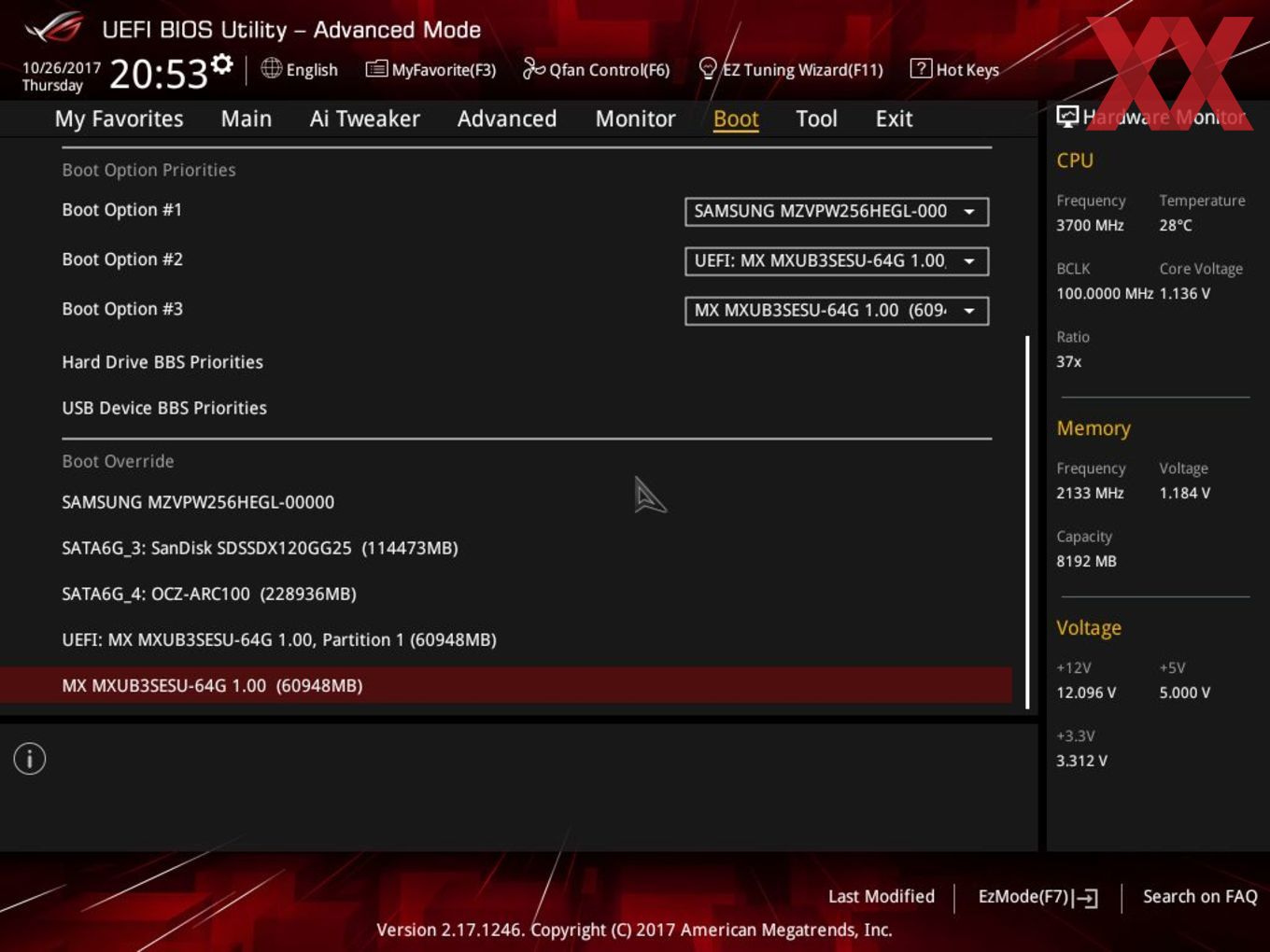This screenshot has width=1270, height=952.
Task: Open the clock settings gear icon
Action: point(221,64)
